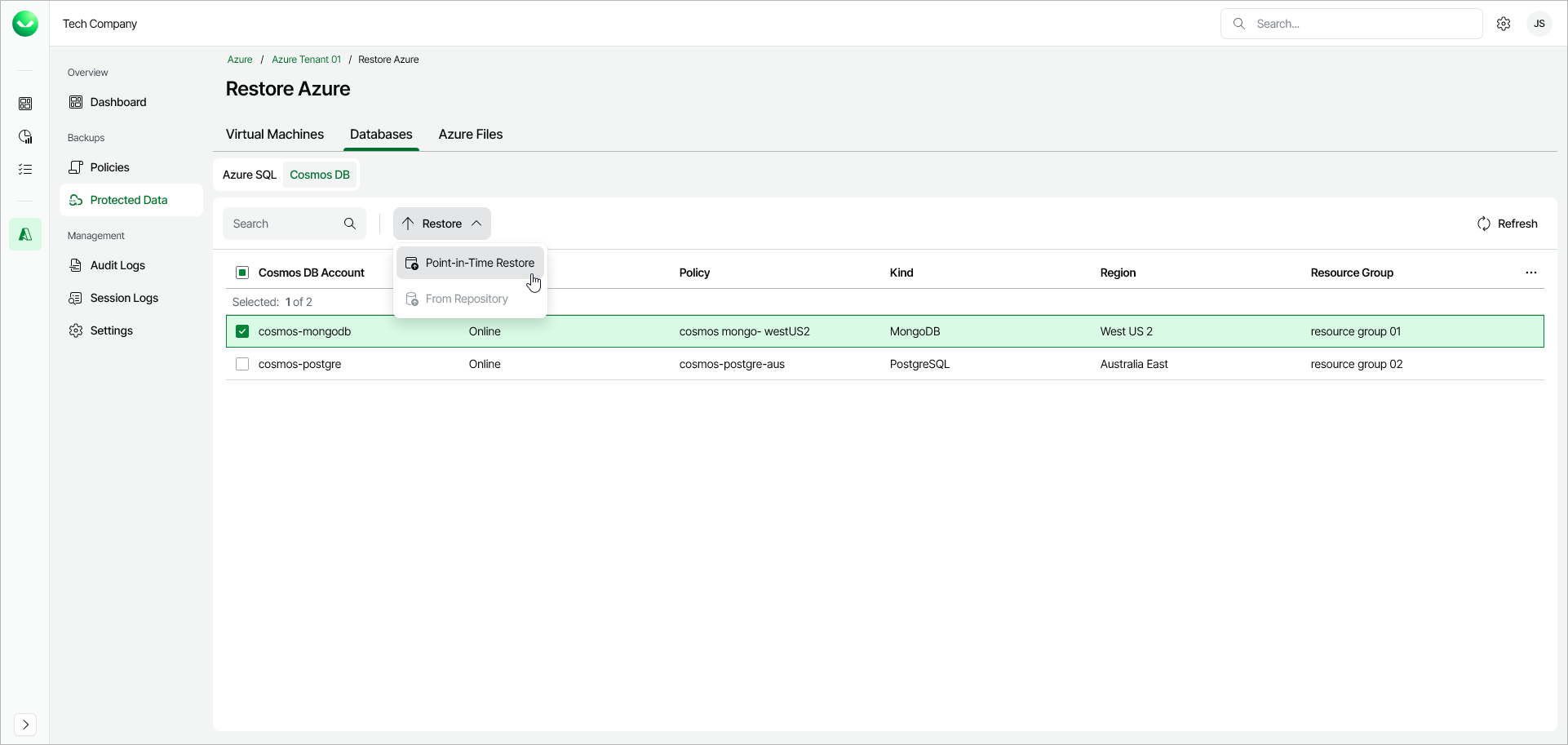Click the global Search field in header
Viewport: 1568px width, 745px height.
click(x=1362, y=24)
